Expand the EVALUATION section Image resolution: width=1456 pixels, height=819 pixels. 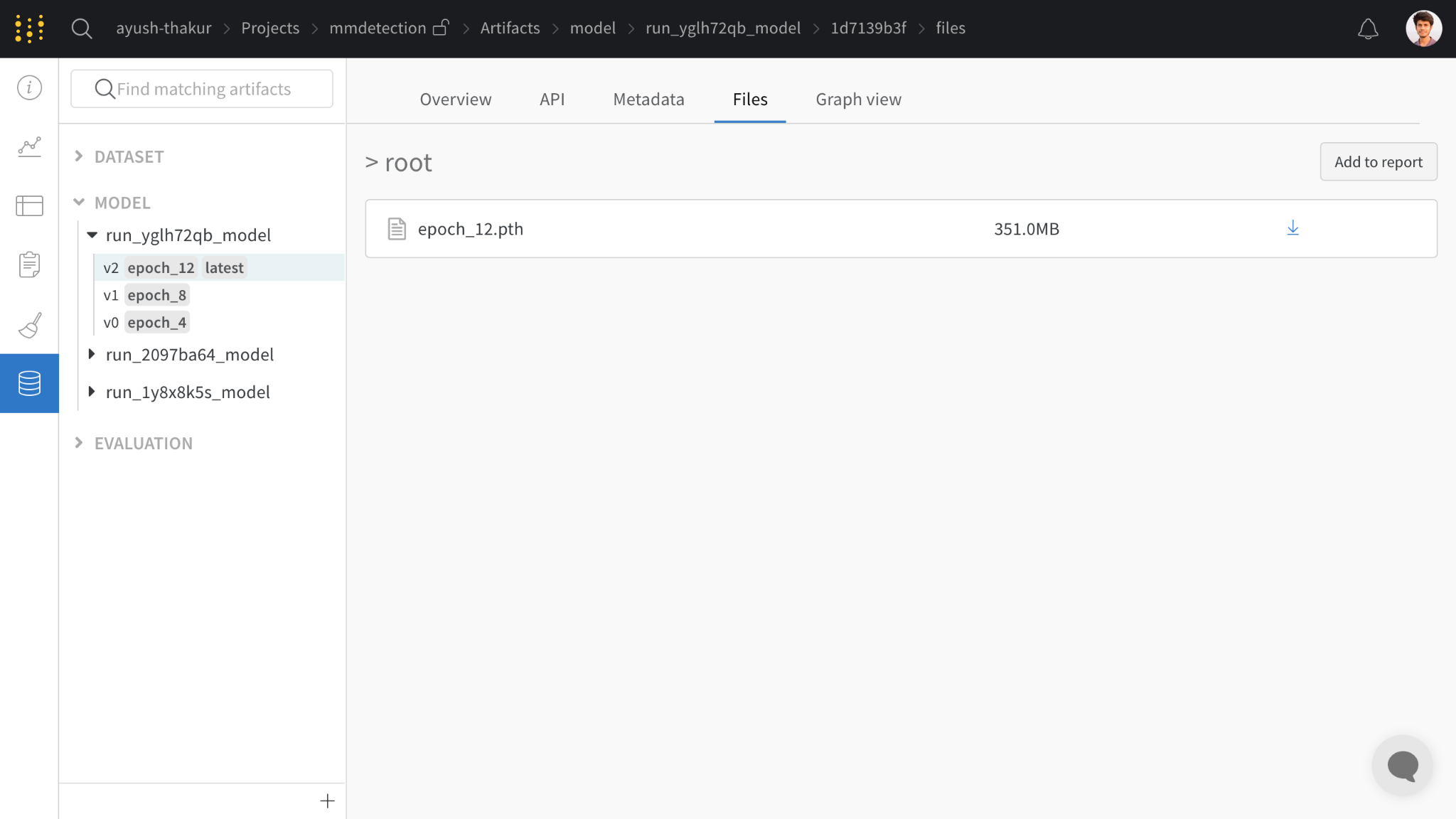coord(79,443)
